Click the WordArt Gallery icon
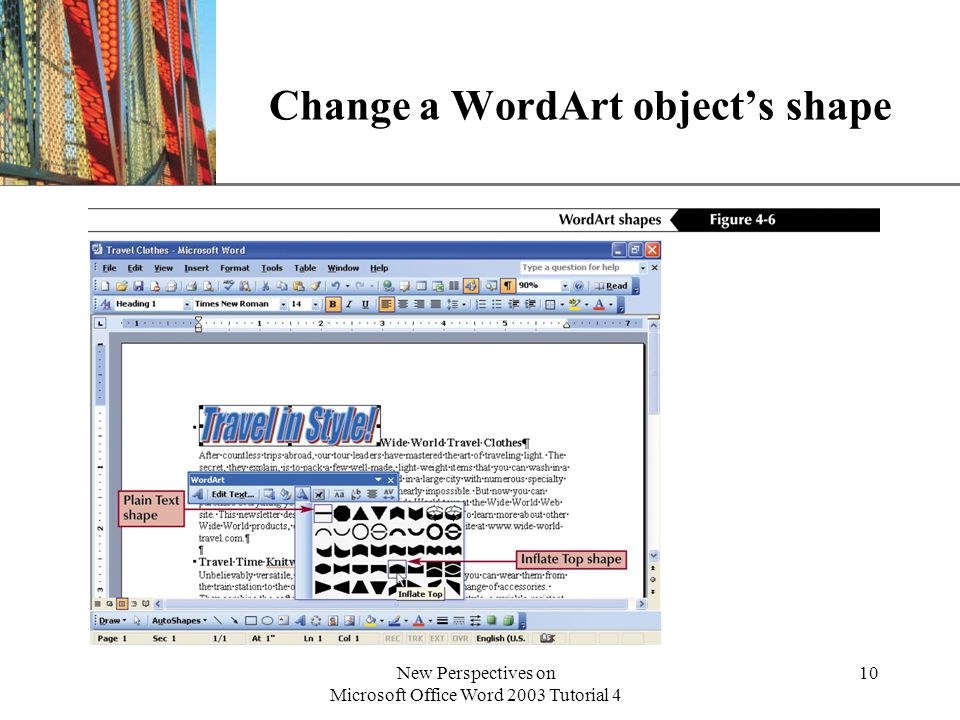The height and width of the screenshot is (720, 960). click(x=269, y=494)
